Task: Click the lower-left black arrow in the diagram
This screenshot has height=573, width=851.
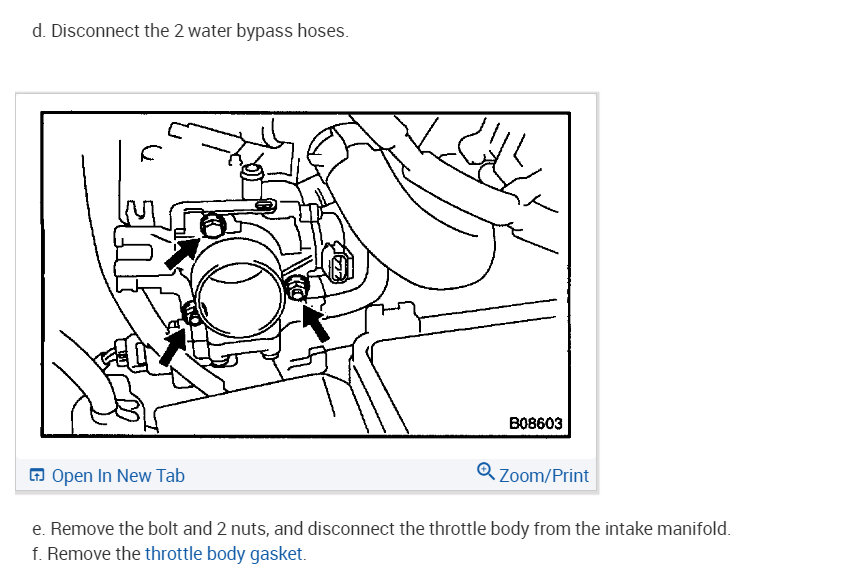Action: (173, 347)
